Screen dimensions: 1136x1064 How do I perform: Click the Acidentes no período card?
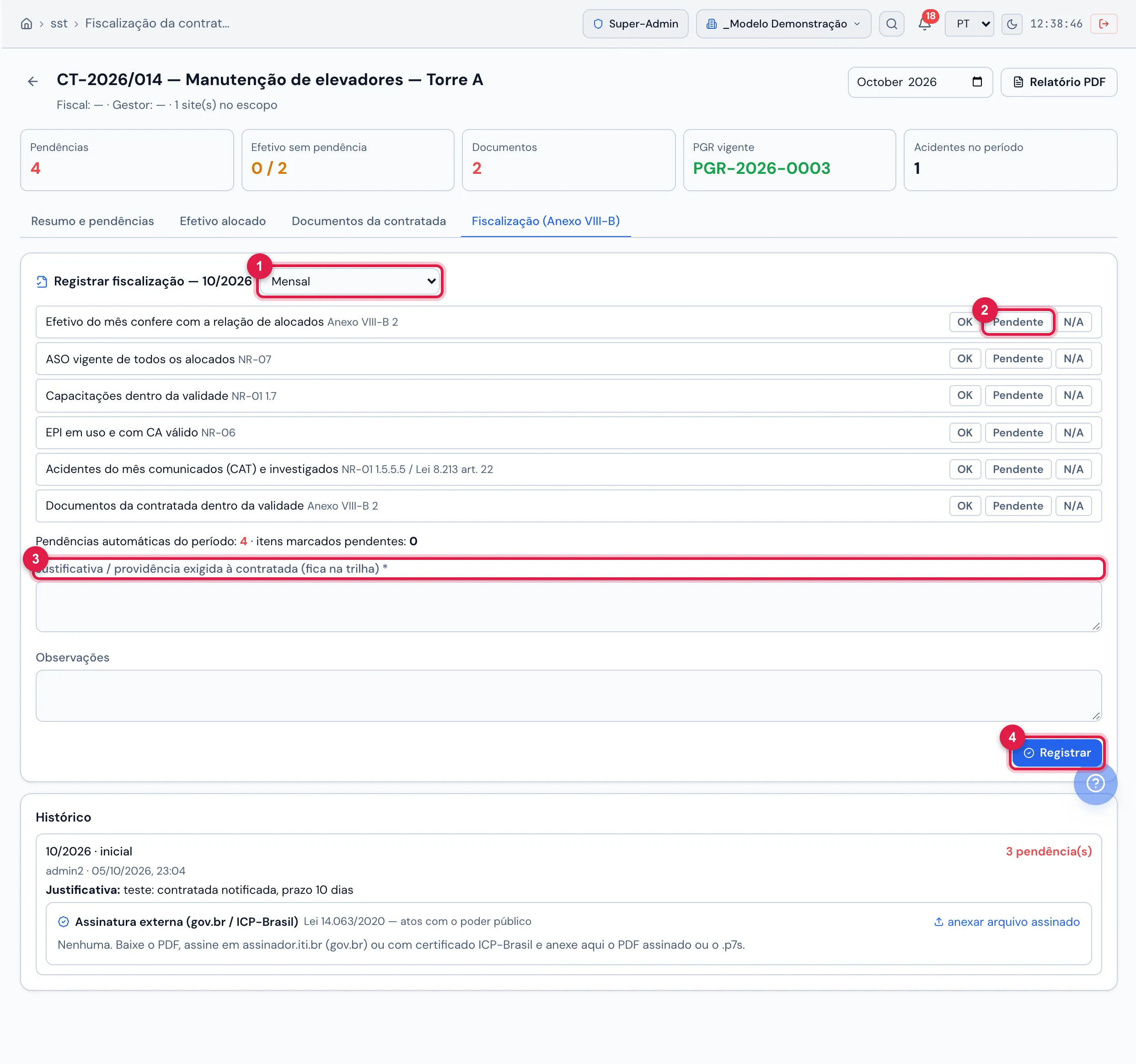pos(1010,160)
